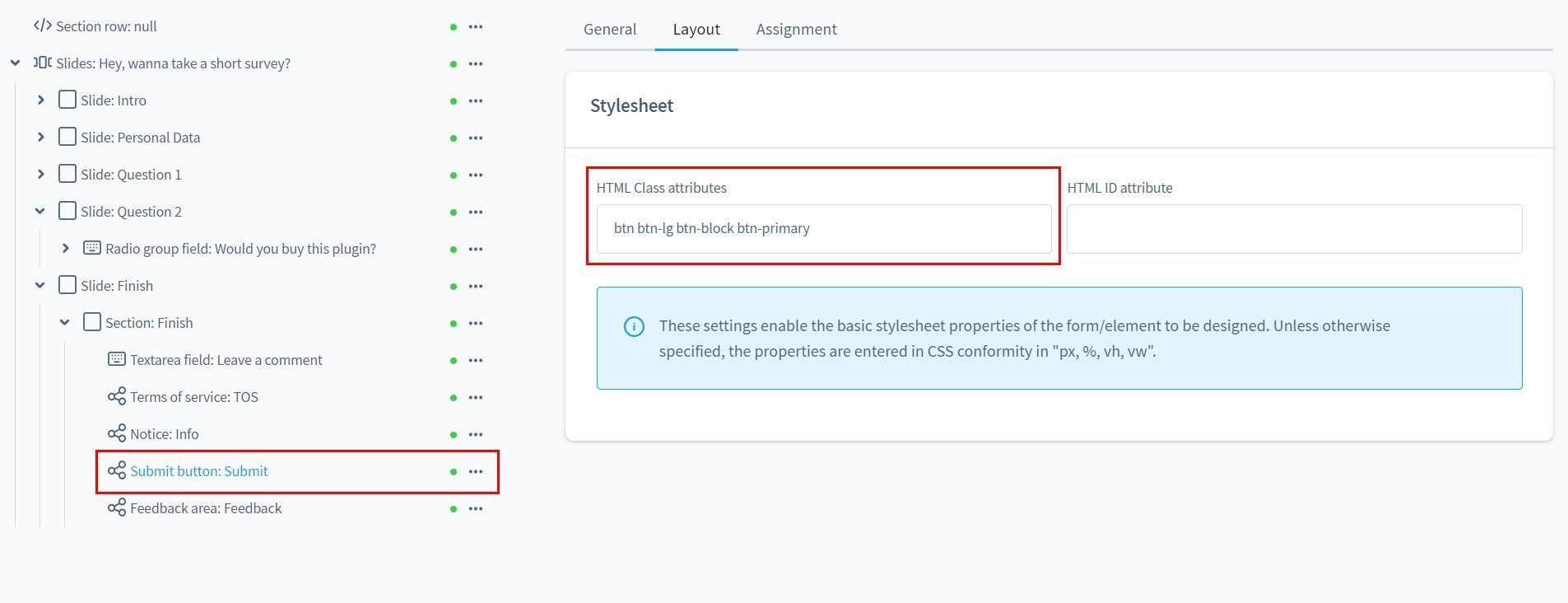Switch to the General tab
Image resolution: width=1568 pixels, height=603 pixels.
pyautogui.click(x=610, y=30)
